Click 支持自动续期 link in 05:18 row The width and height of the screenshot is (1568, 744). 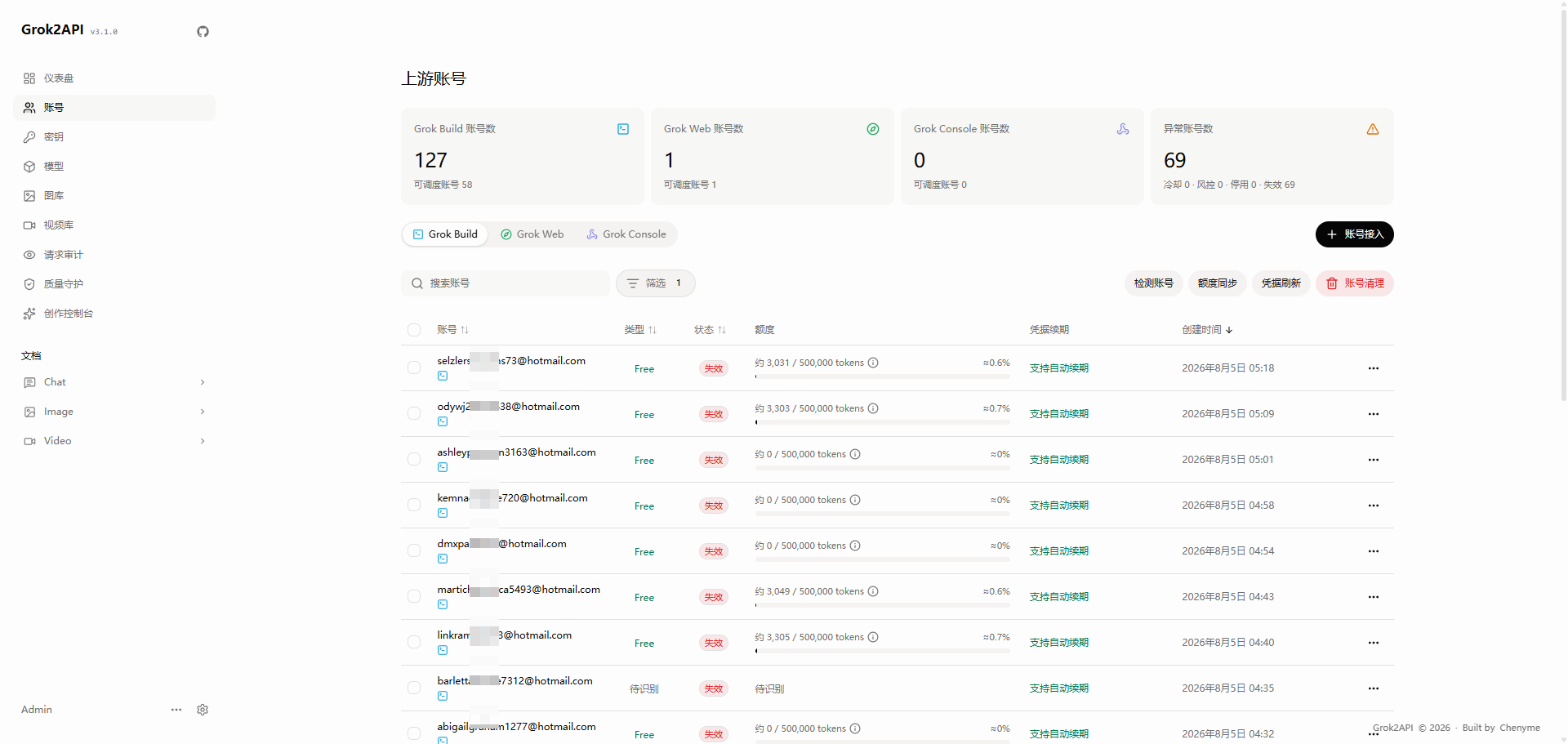coord(1058,368)
